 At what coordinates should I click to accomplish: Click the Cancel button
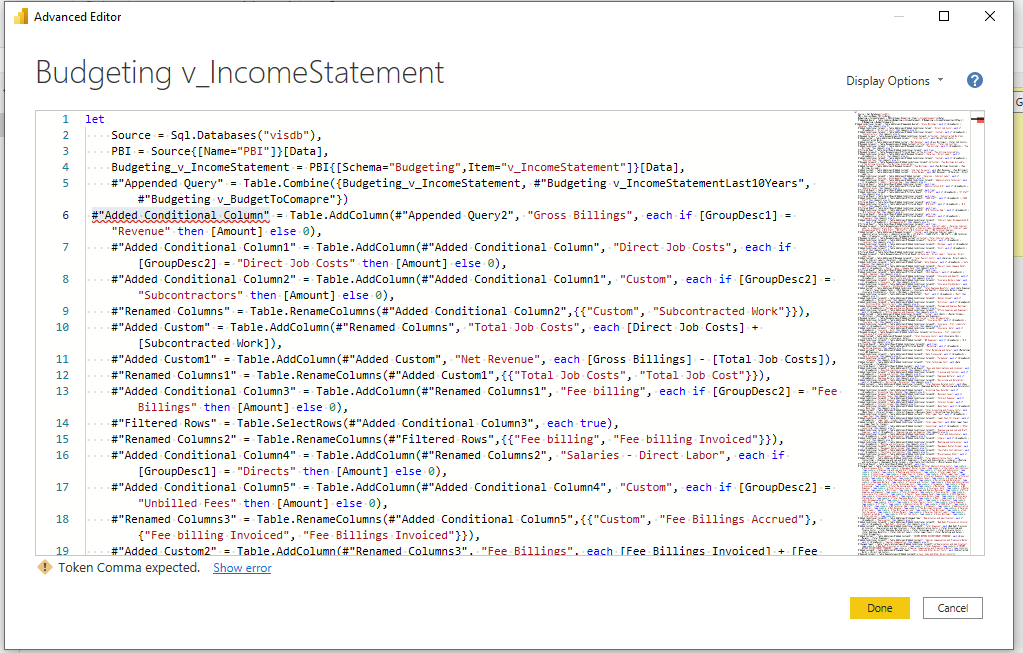click(x=953, y=608)
